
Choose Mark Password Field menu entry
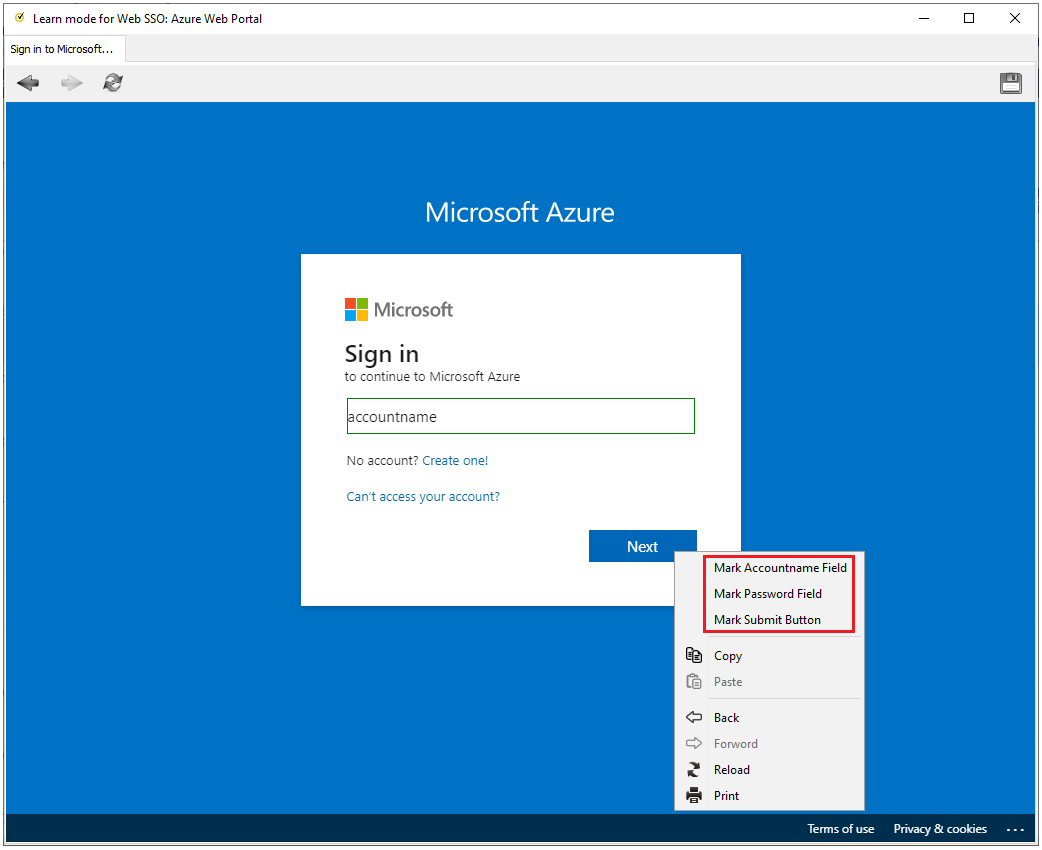coord(767,594)
